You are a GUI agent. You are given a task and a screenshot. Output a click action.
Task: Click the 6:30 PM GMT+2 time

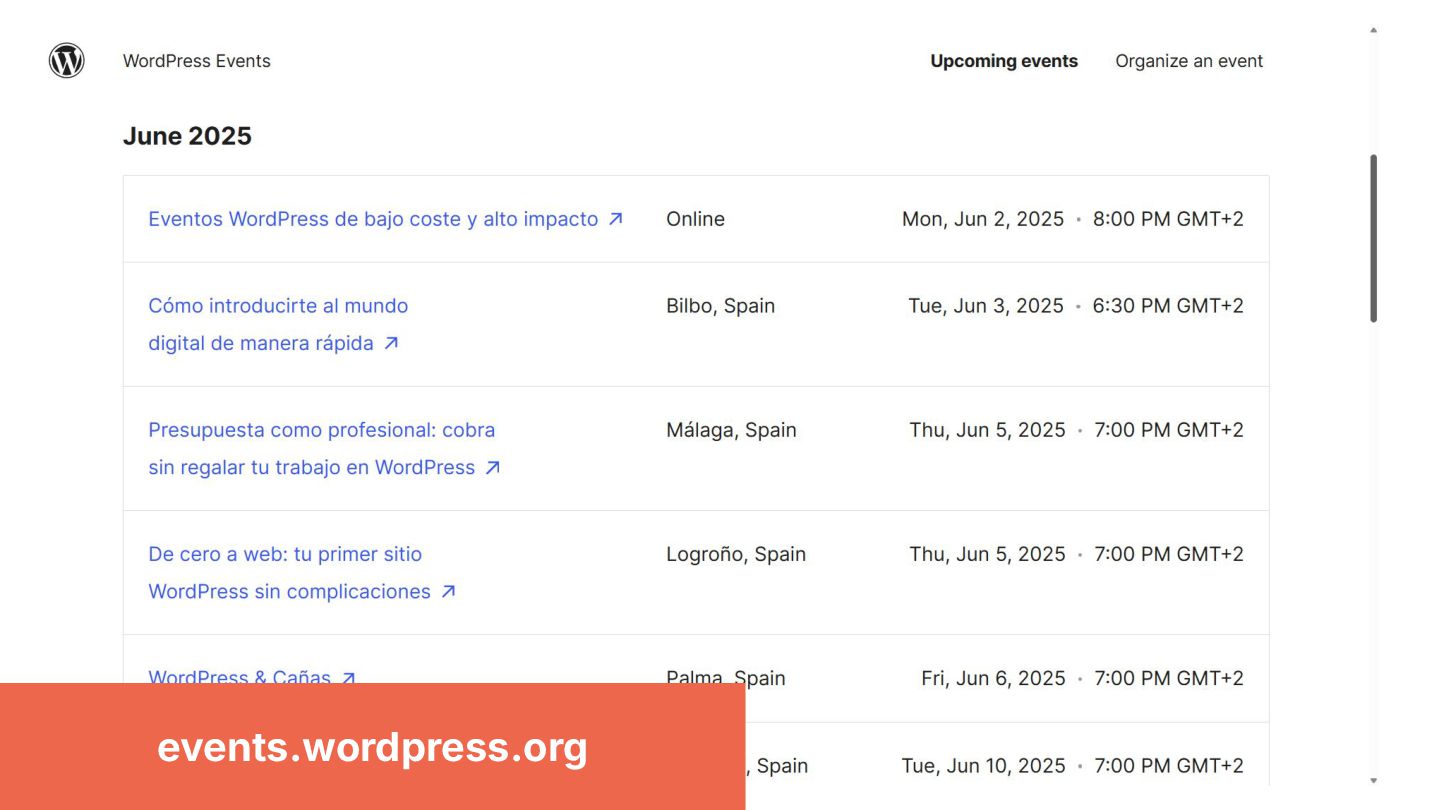(x=1168, y=306)
